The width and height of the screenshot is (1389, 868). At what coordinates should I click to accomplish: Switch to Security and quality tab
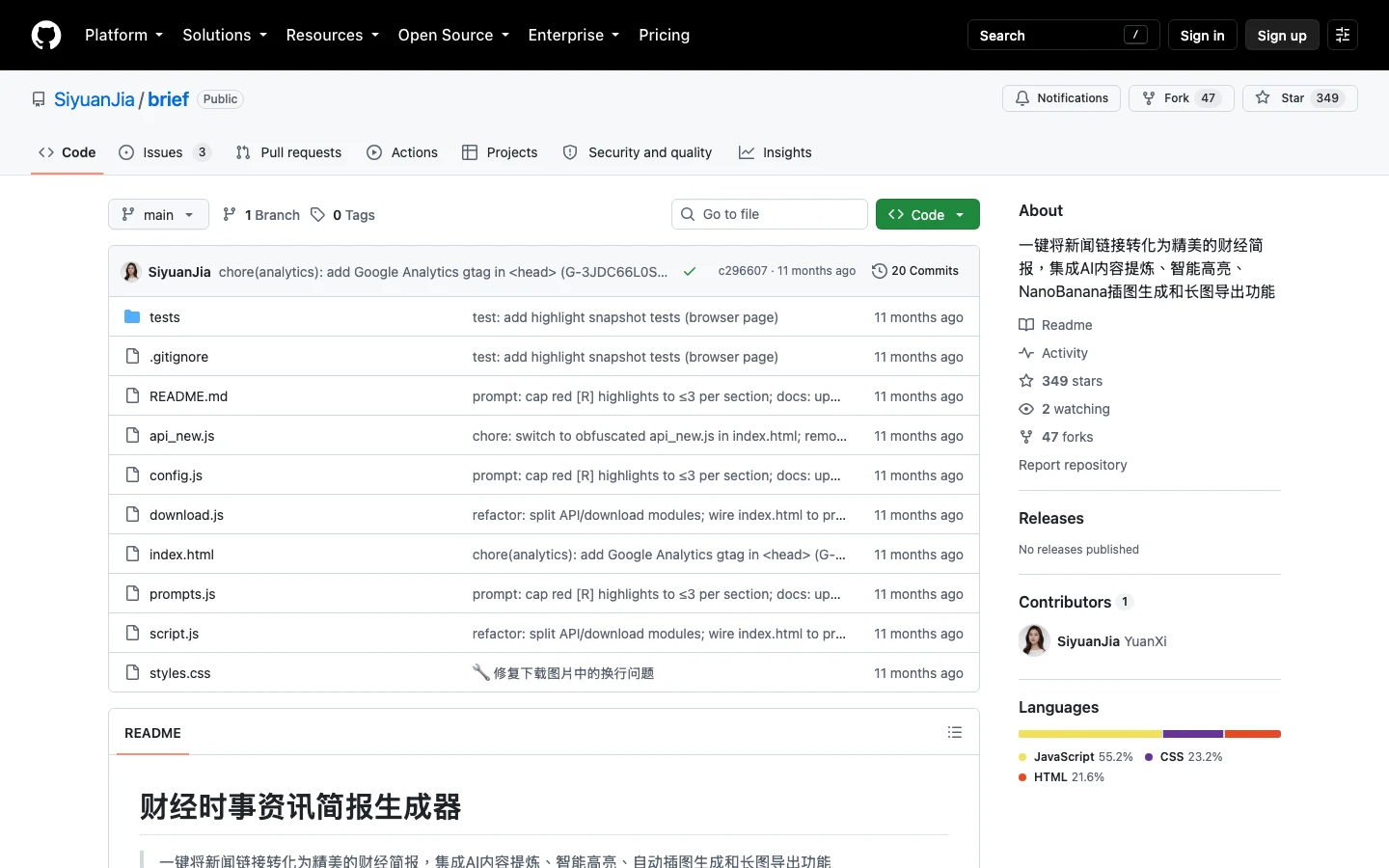638,152
